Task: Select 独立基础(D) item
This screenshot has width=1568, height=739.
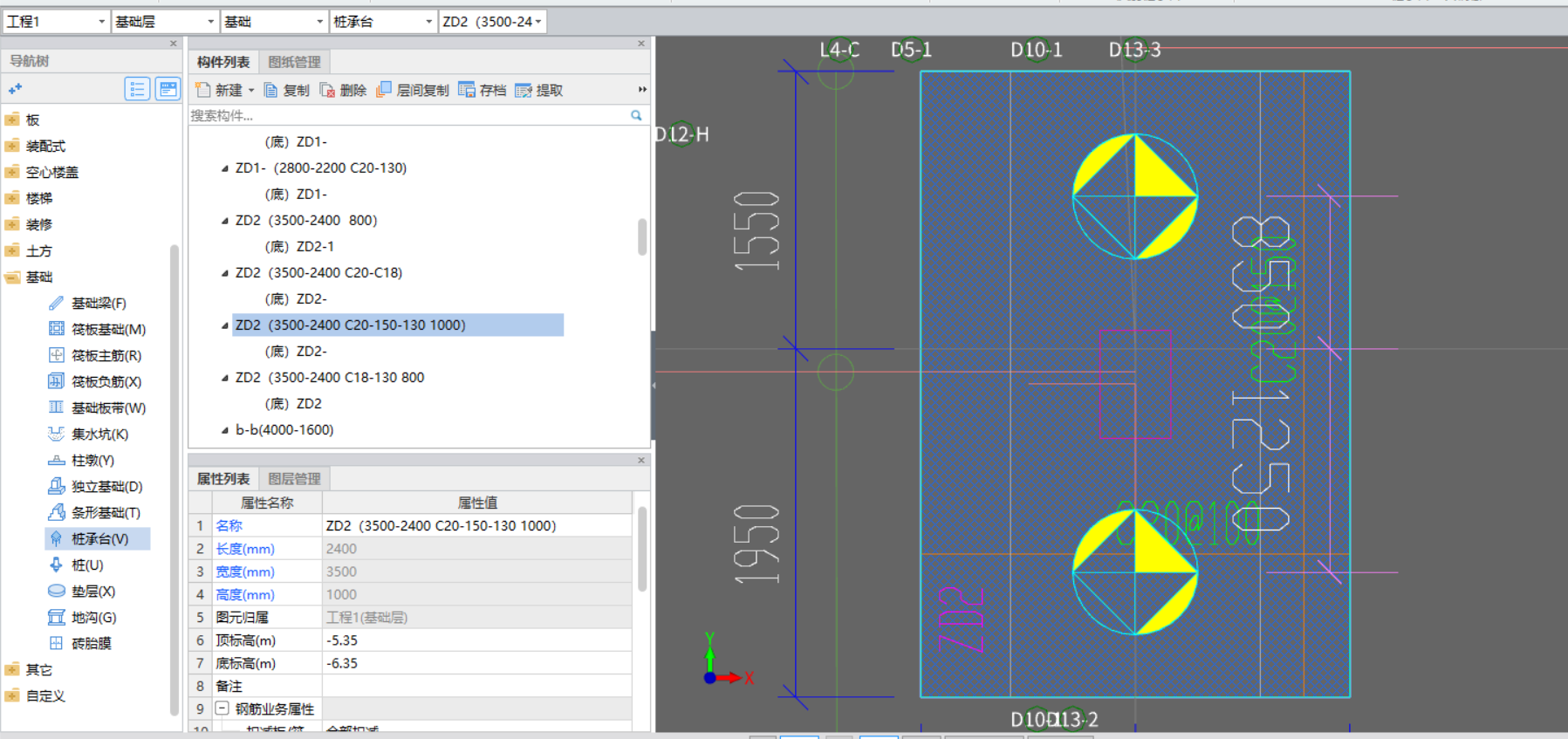Action: 106,486
